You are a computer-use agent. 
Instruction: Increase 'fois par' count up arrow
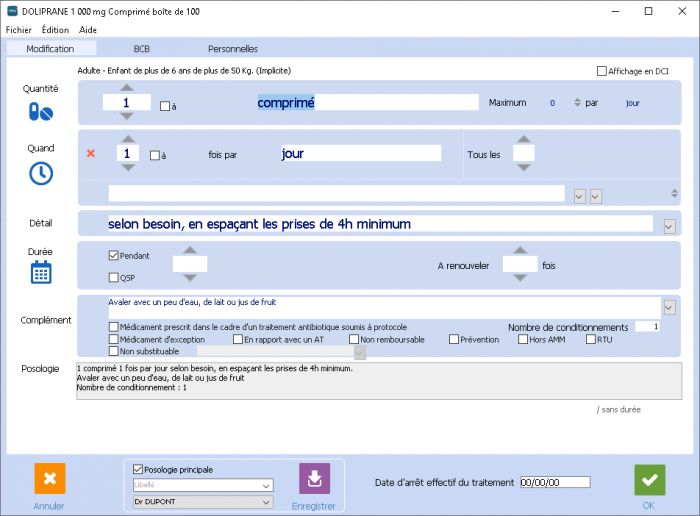click(128, 139)
